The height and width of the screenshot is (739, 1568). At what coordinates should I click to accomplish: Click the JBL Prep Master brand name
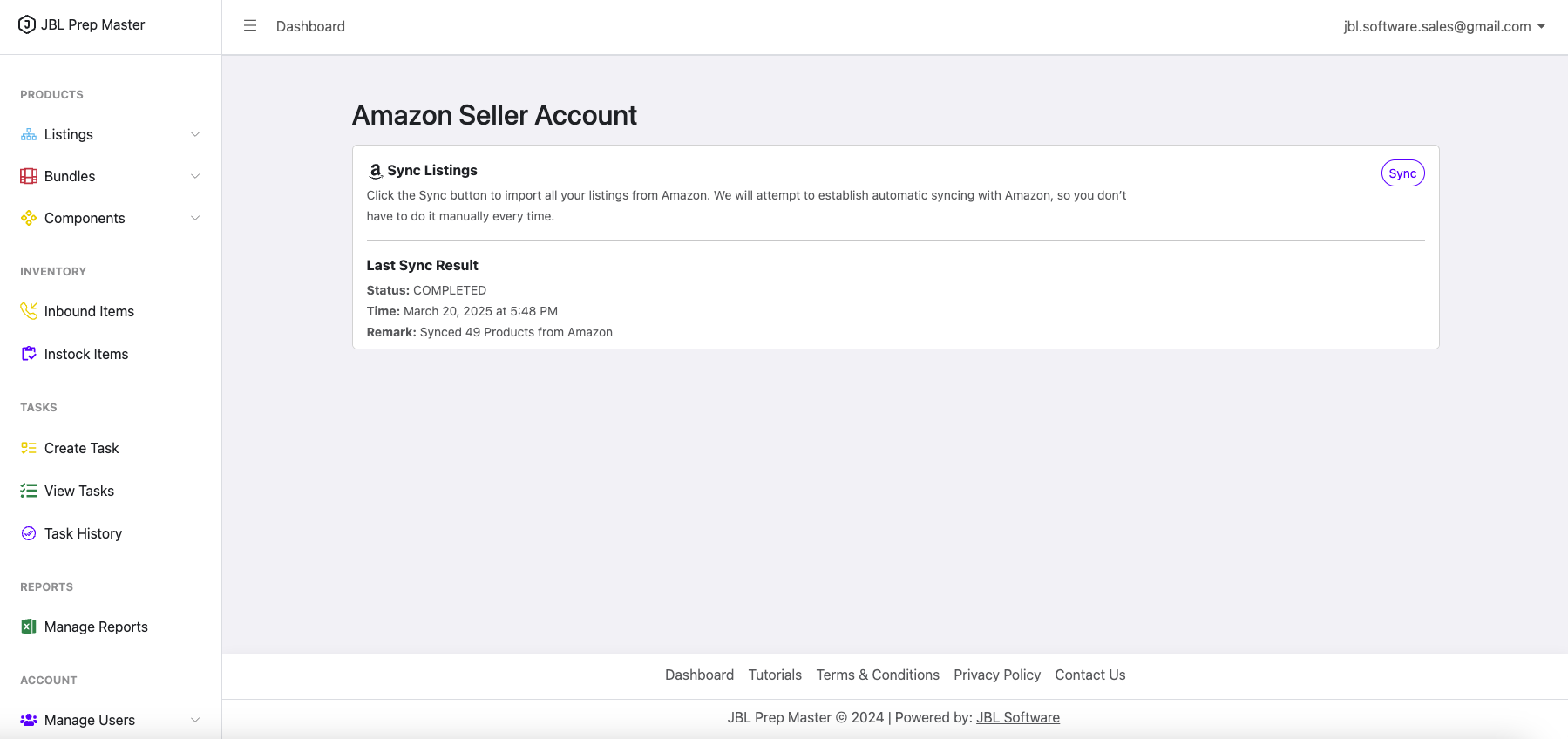click(x=93, y=24)
